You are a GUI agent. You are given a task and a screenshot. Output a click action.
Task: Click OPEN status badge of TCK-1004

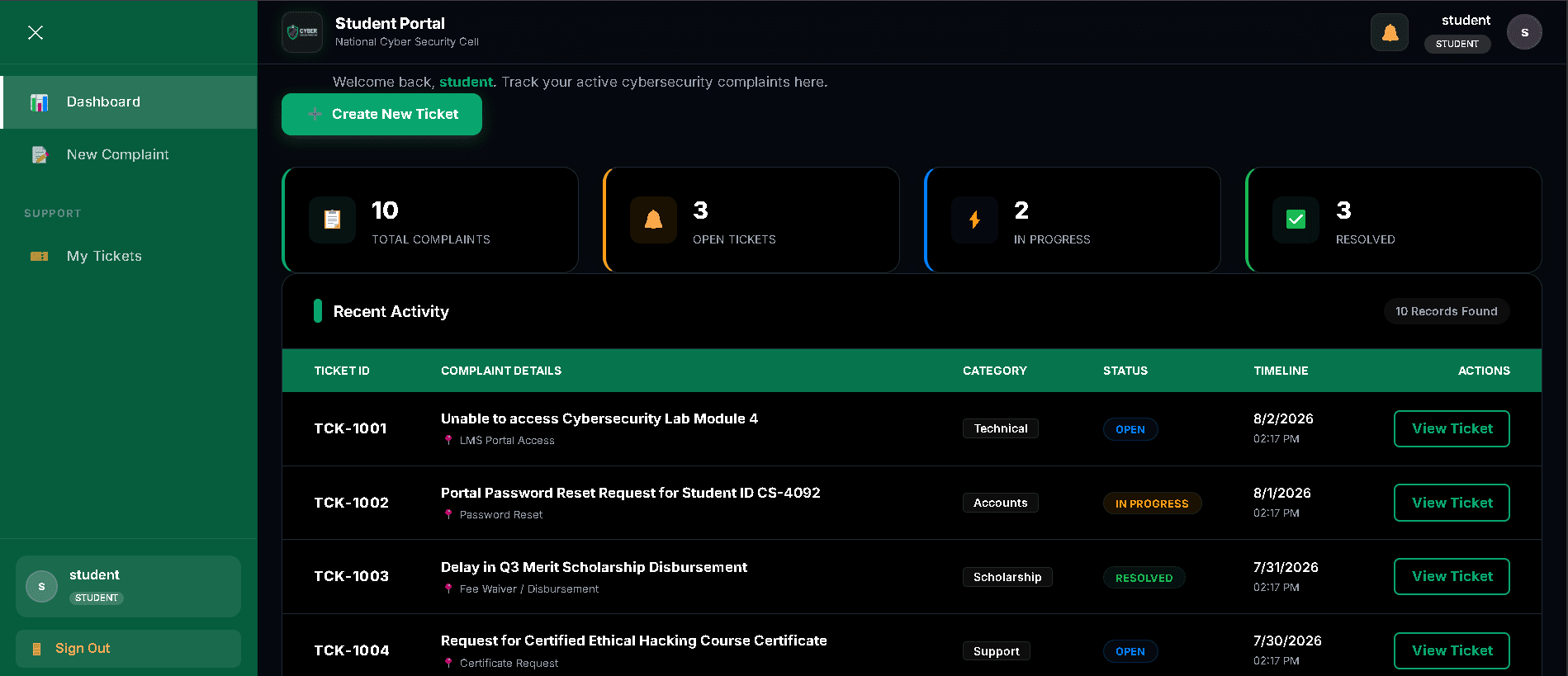click(x=1130, y=651)
